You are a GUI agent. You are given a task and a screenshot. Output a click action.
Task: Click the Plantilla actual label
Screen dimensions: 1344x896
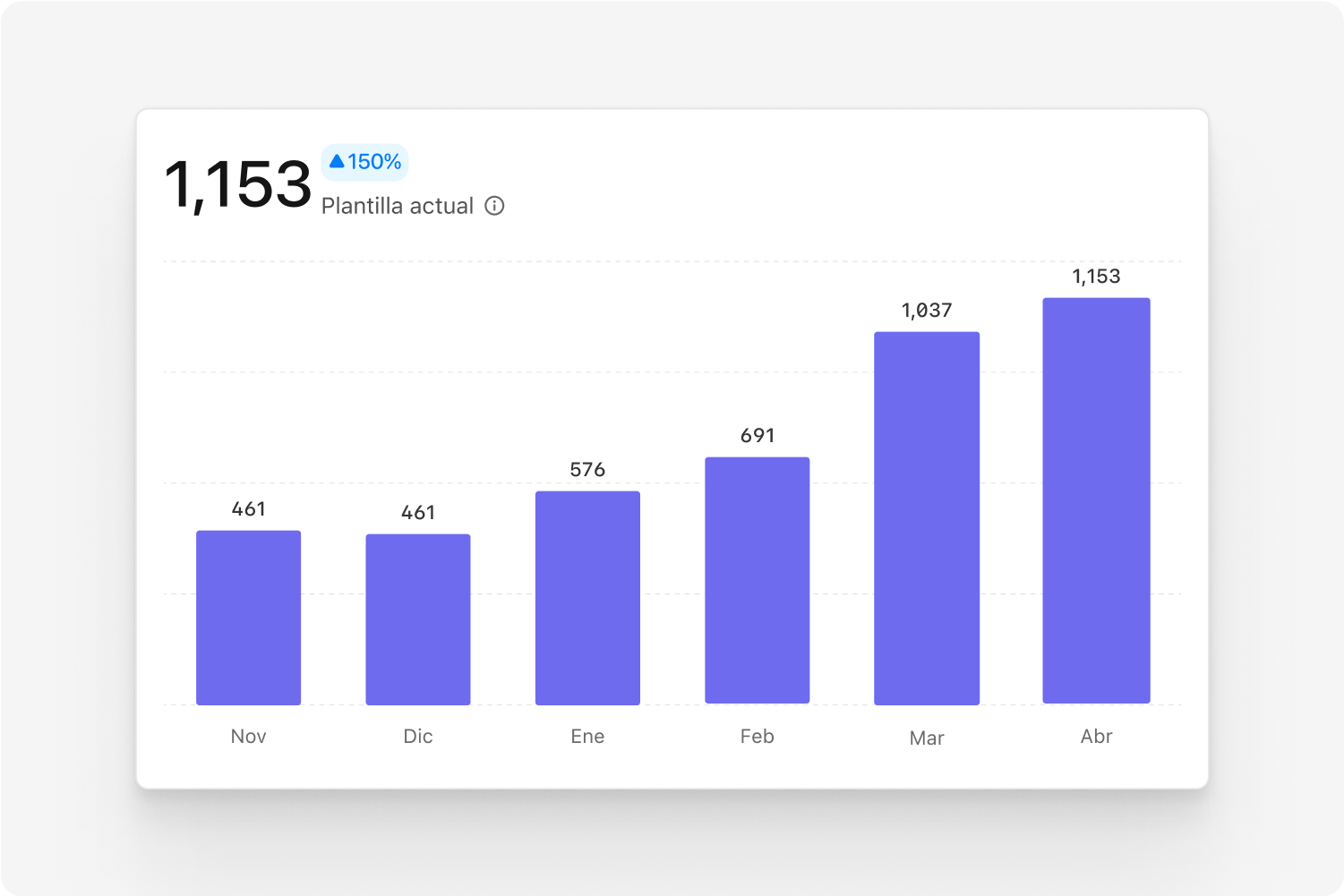tap(398, 206)
